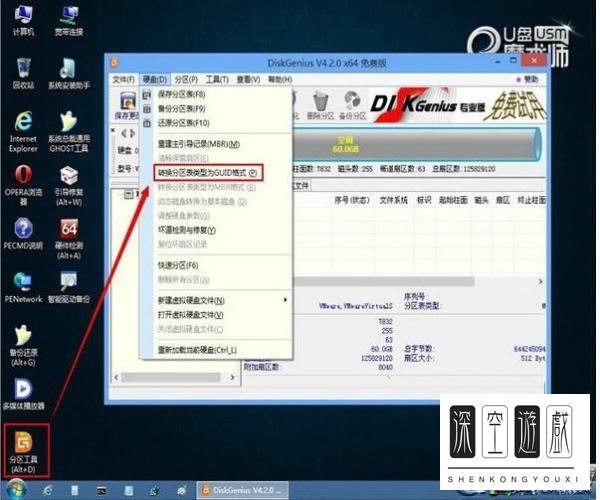The width and height of the screenshot is (600, 500).
Task: Click the 起始柱面 column header
Action: click(453, 200)
